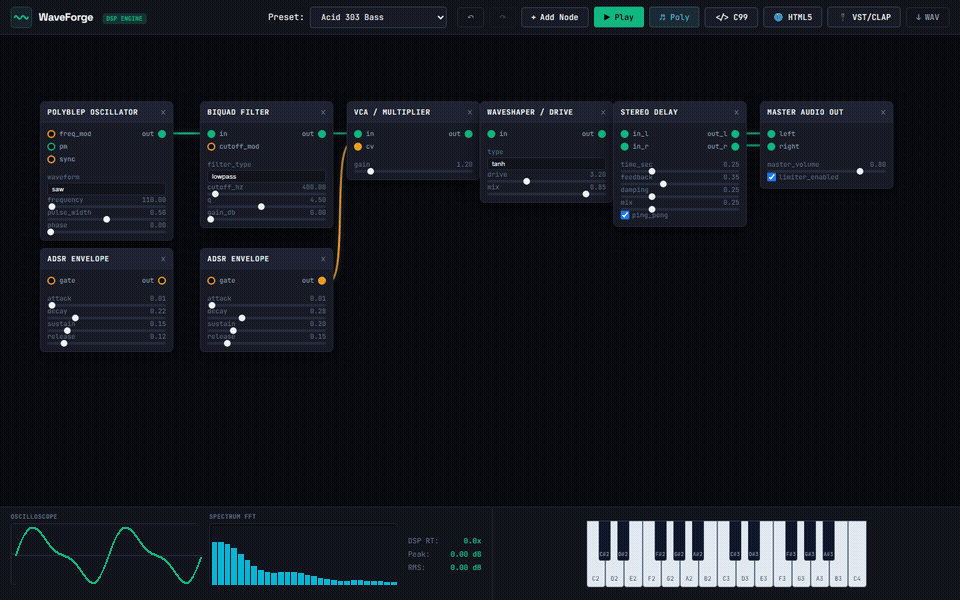Close the Master Audio Out node
960x600 pixels.
coord(883,113)
